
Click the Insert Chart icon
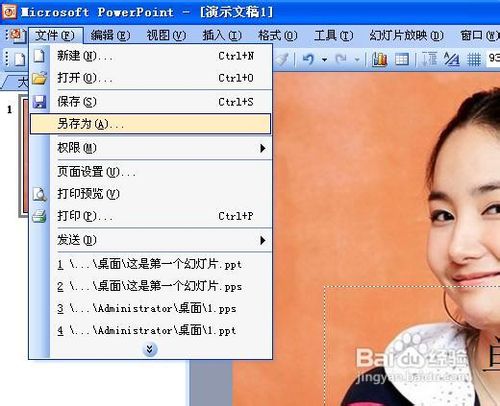(x=379, y=60)
